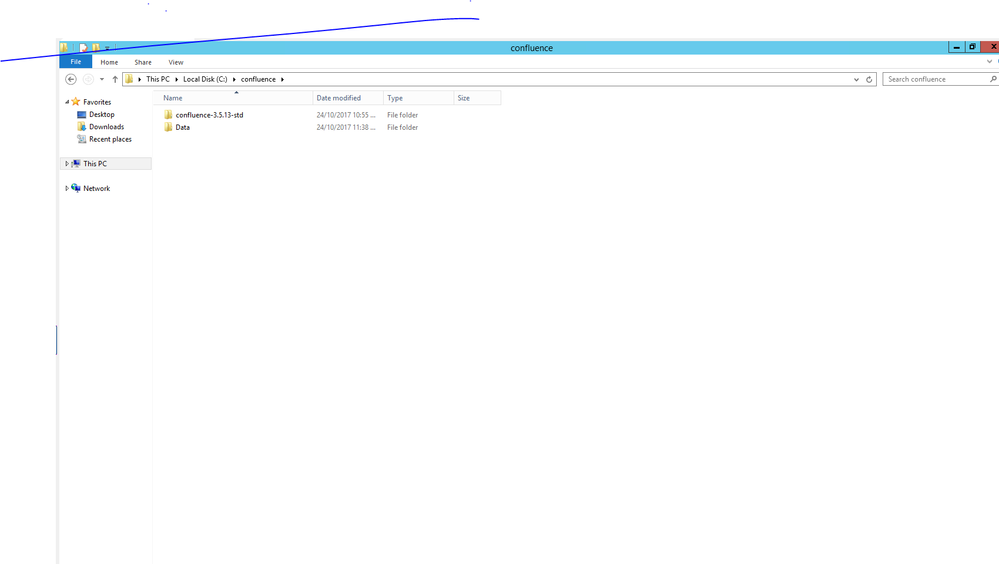
Task: Click the Downloads folder icon in Favorites
Action: [82, 127]
